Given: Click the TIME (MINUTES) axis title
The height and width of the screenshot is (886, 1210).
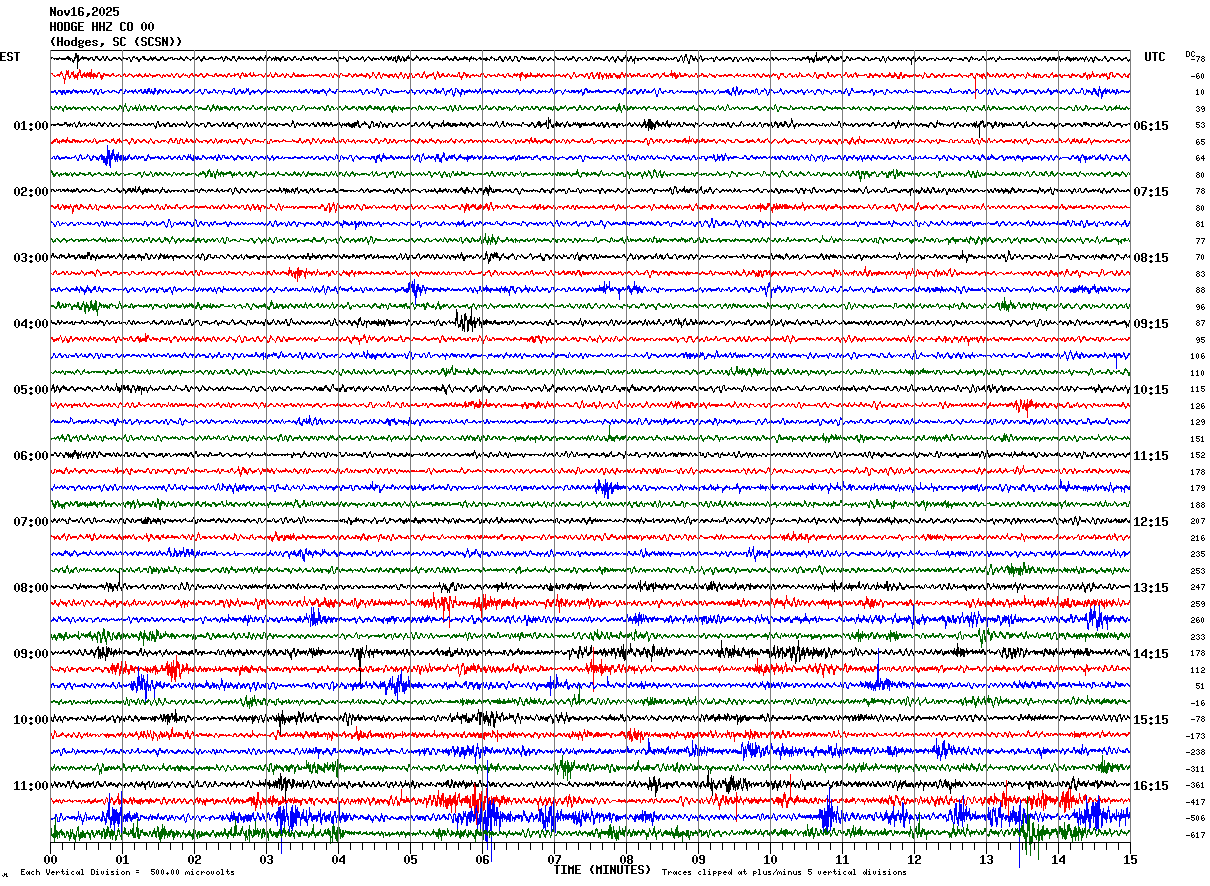Looking at the screenshot, I should pos(602,870).
